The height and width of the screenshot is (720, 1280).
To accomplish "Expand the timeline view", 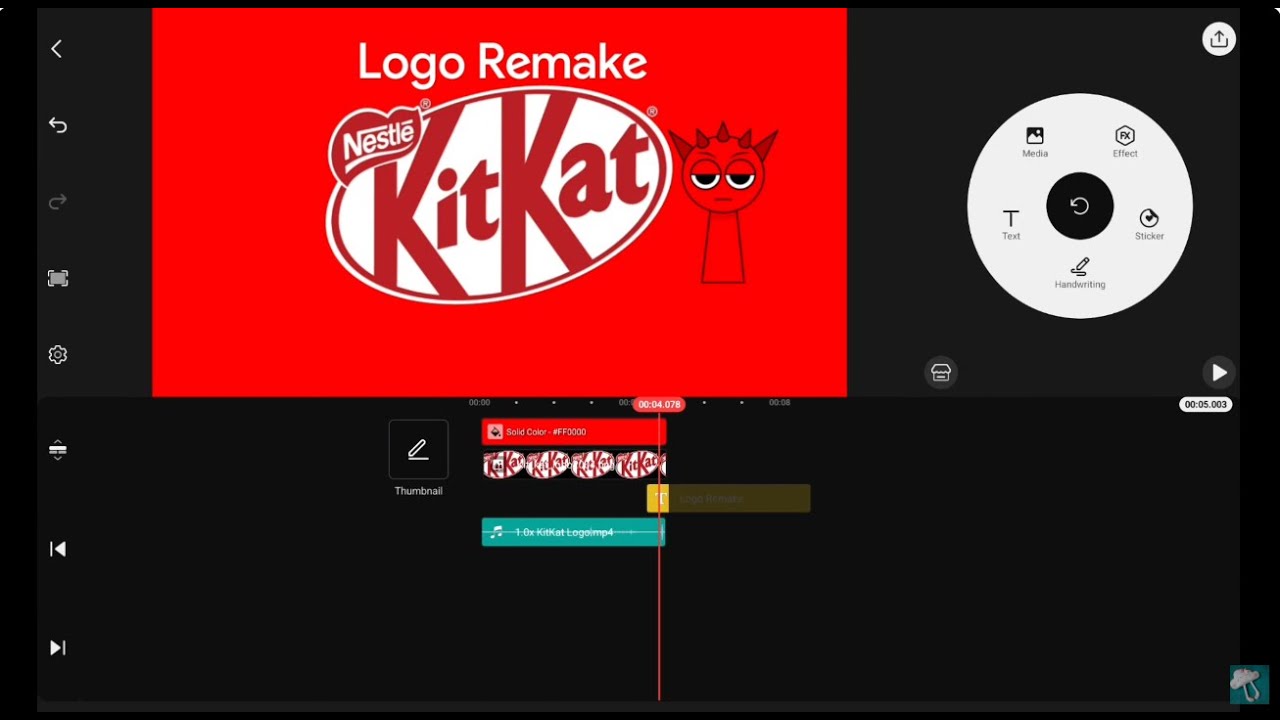I will tap(58, 450).
